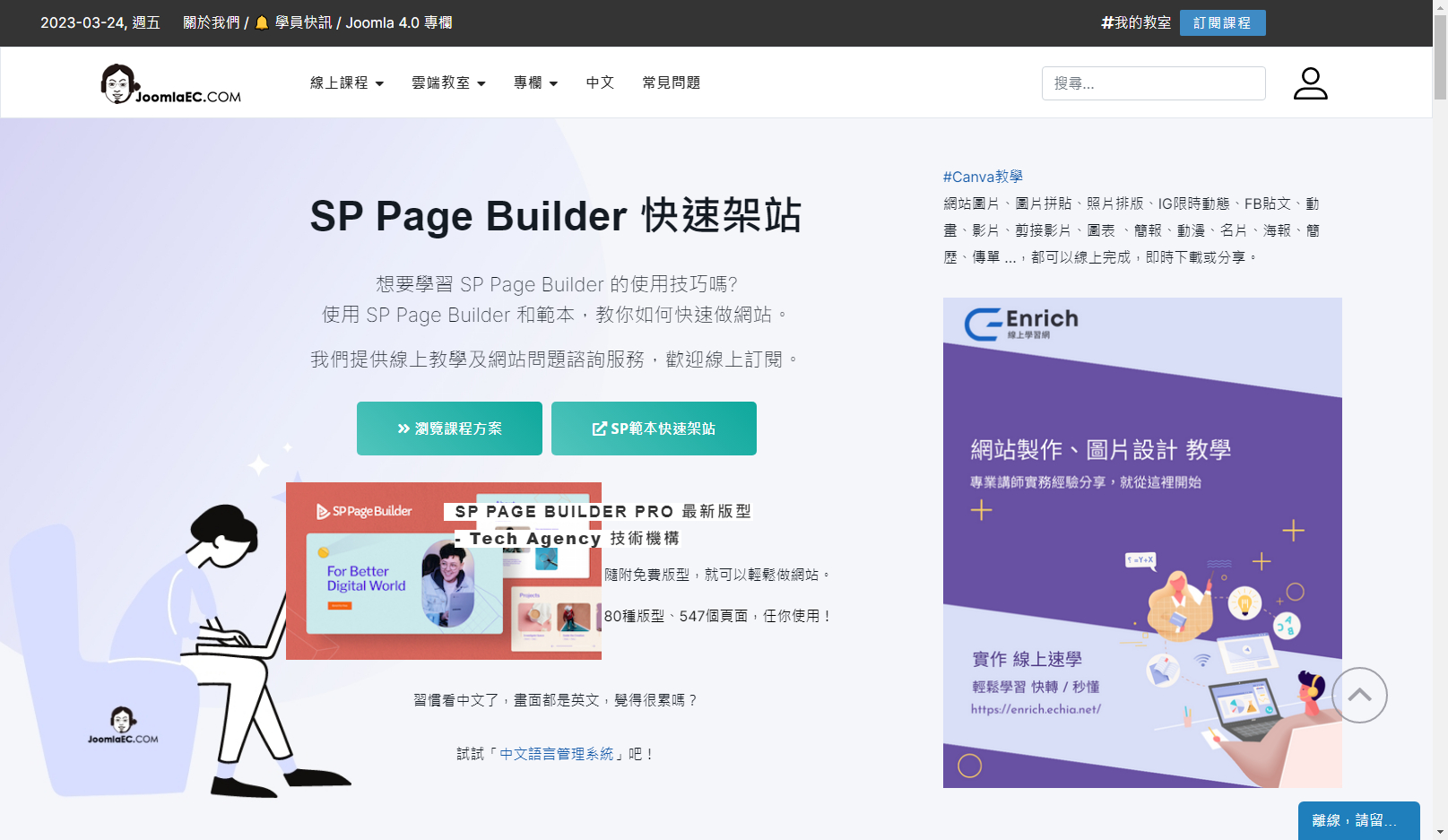Click the 訂閱課程 button
The width and height of the screenshot is (1448, 840).
point(1222,22)
